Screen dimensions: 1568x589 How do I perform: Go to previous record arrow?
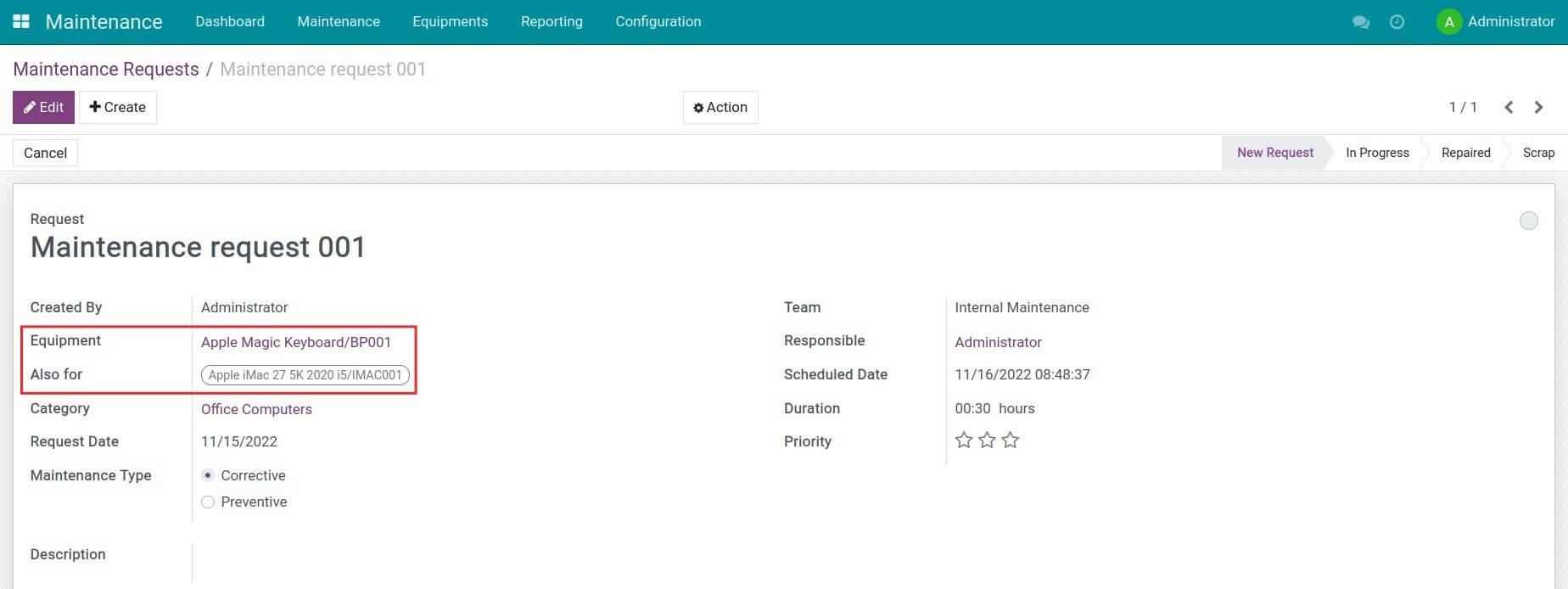(1509, 107)
